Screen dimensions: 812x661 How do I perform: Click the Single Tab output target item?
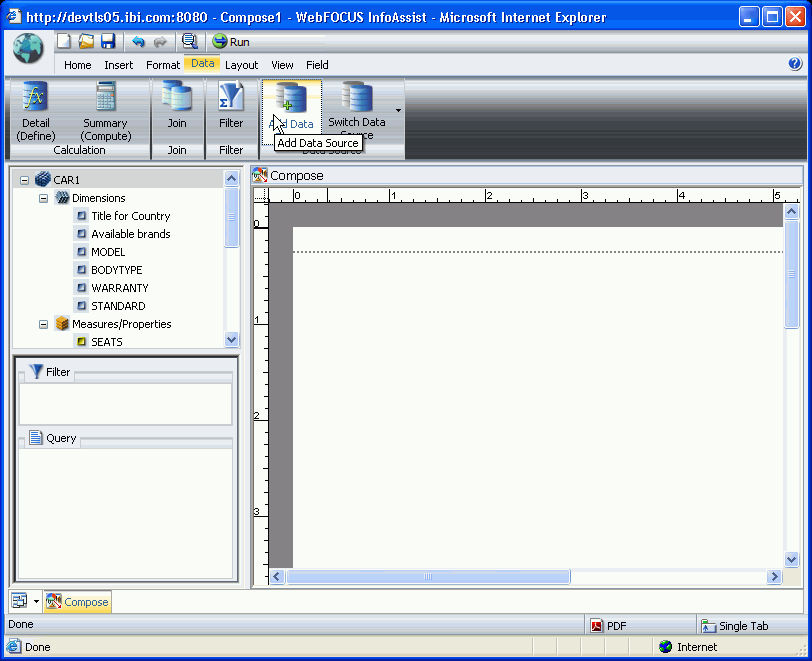pos(735,626)
